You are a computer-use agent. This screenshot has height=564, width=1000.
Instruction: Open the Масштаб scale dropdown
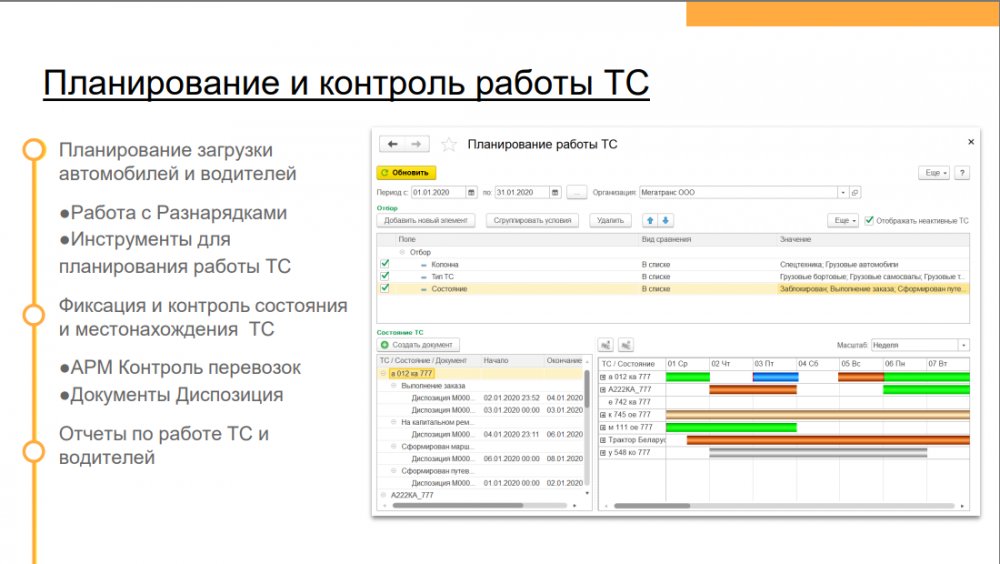[x=963, y=345]
